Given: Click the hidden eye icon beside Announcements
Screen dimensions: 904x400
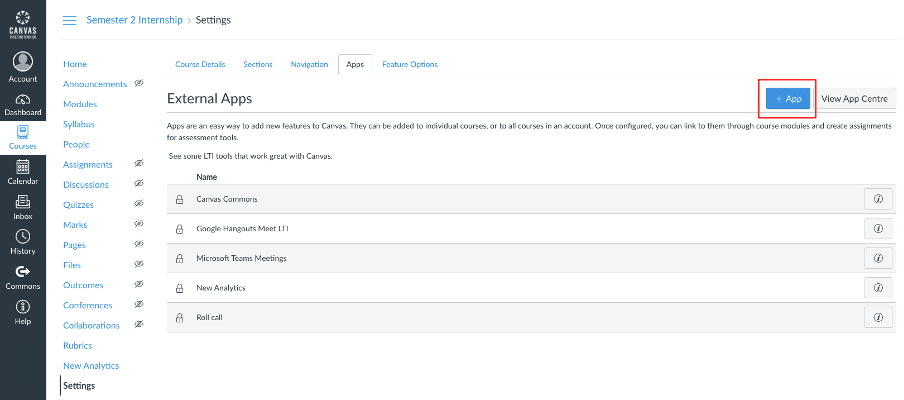Looking at the screenshot, I should click(x=139, y=84).
